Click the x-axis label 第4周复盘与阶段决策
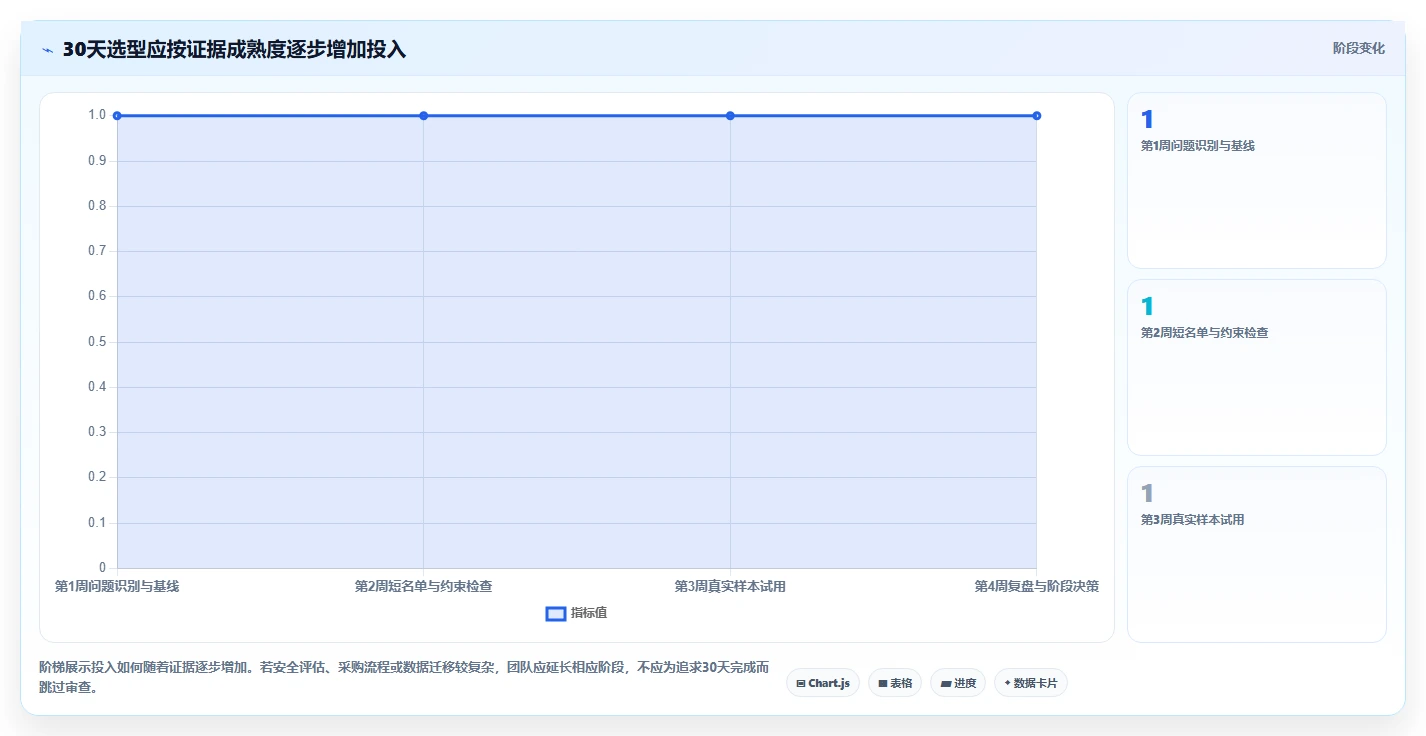Screen dimensions: 1426x736 [x=1037, y=586]
